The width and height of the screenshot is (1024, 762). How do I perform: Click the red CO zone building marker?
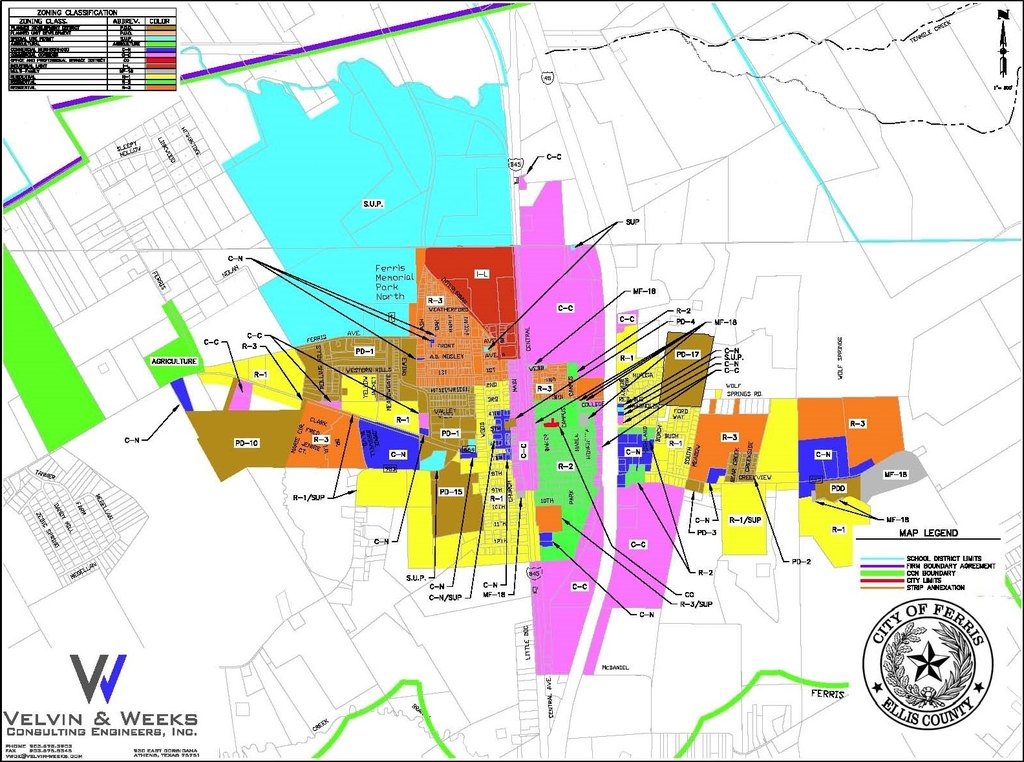552,422
